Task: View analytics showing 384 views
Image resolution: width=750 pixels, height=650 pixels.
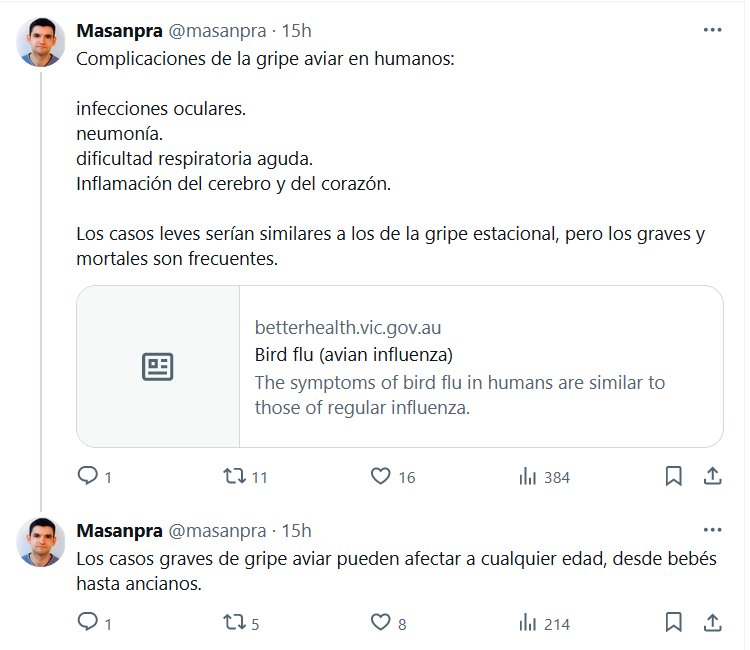Action: [528, 477]
